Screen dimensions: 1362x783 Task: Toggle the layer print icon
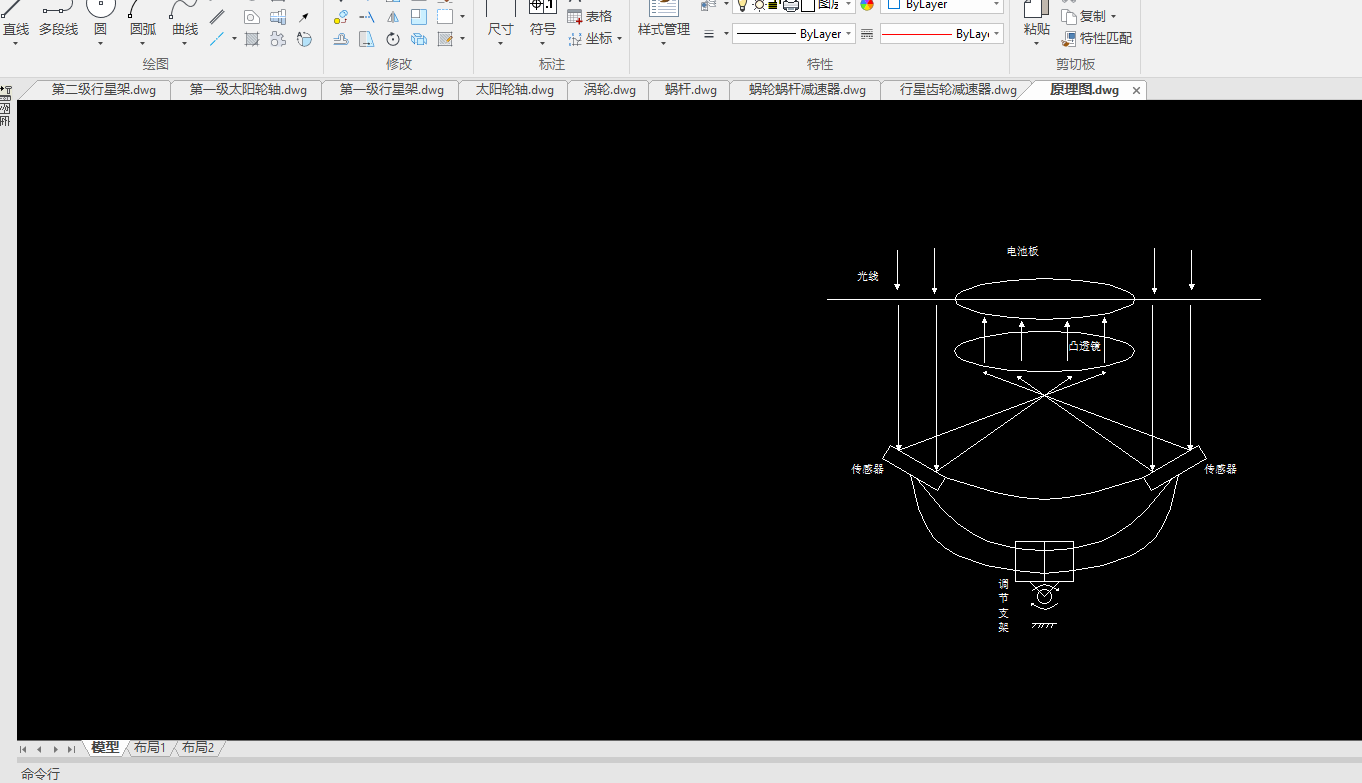pos(790,5)
